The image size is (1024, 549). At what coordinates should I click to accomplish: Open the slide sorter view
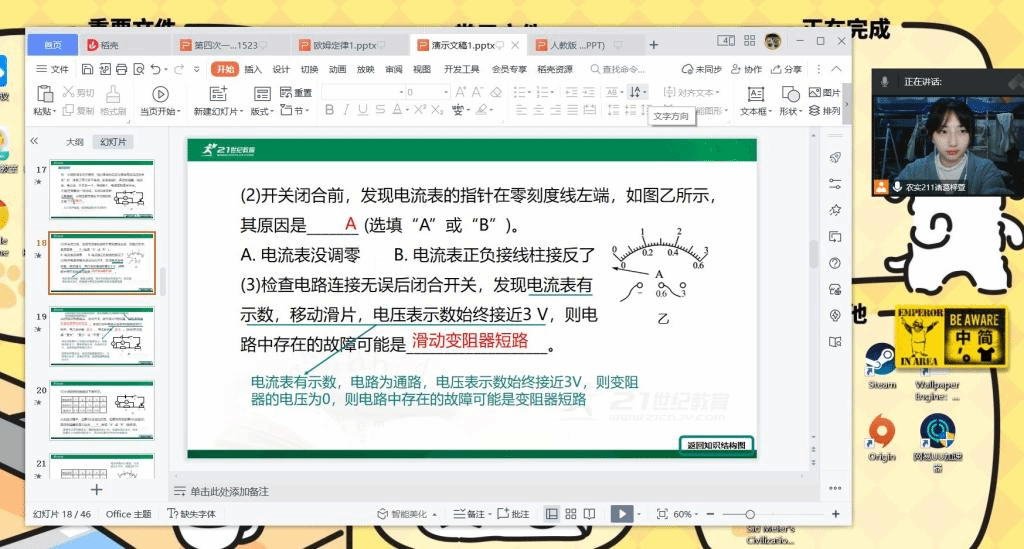point(570,514)
